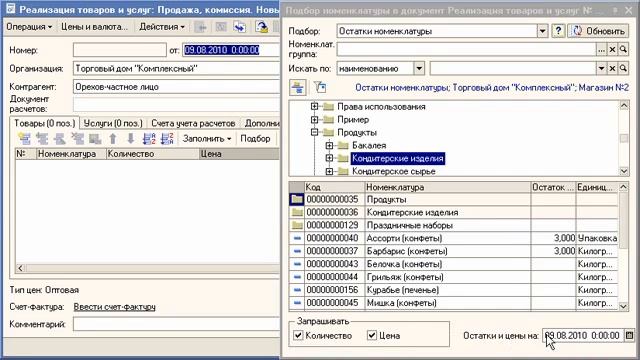Select row Грильяж (конфеты)

click(x=453, y=277)
